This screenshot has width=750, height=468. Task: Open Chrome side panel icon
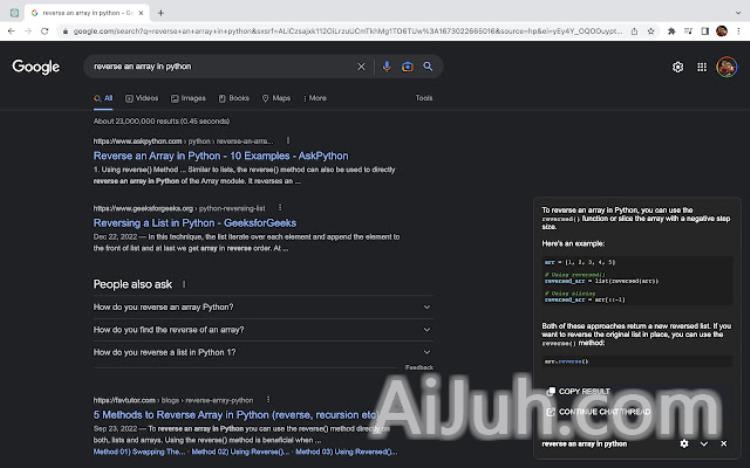[705, 31]
